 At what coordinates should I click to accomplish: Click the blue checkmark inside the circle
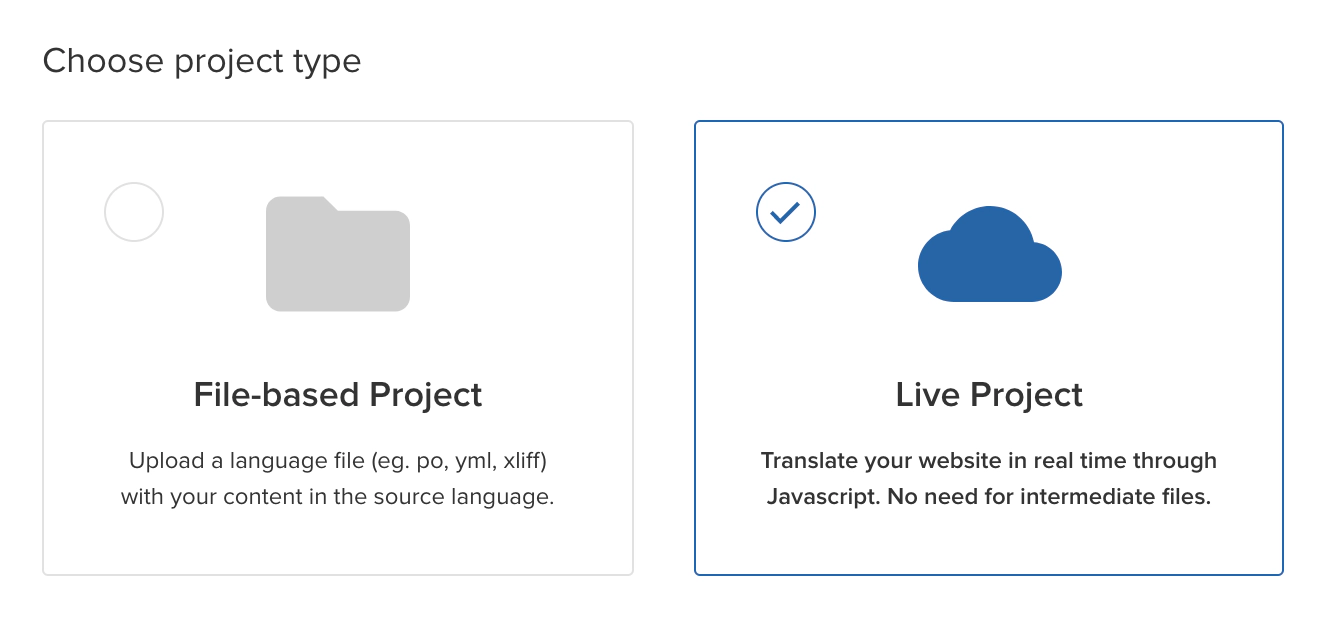[786, 212]
